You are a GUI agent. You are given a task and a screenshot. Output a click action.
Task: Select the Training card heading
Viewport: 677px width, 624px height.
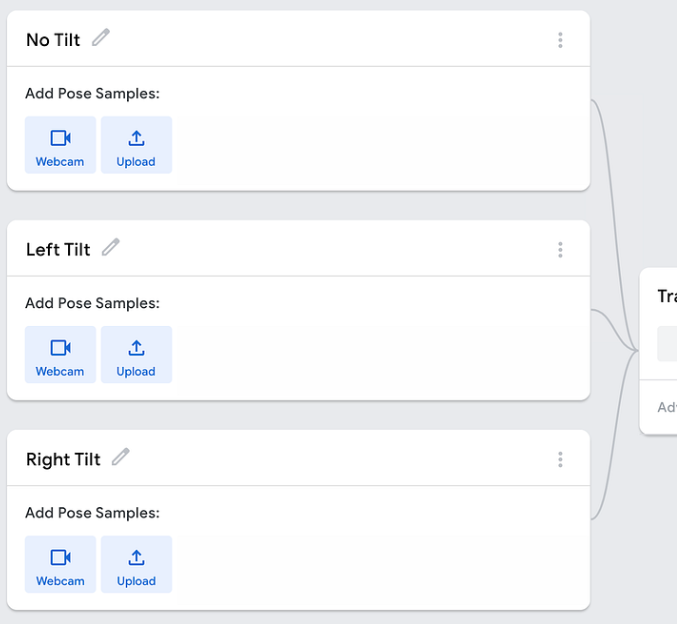click(667, 297)
